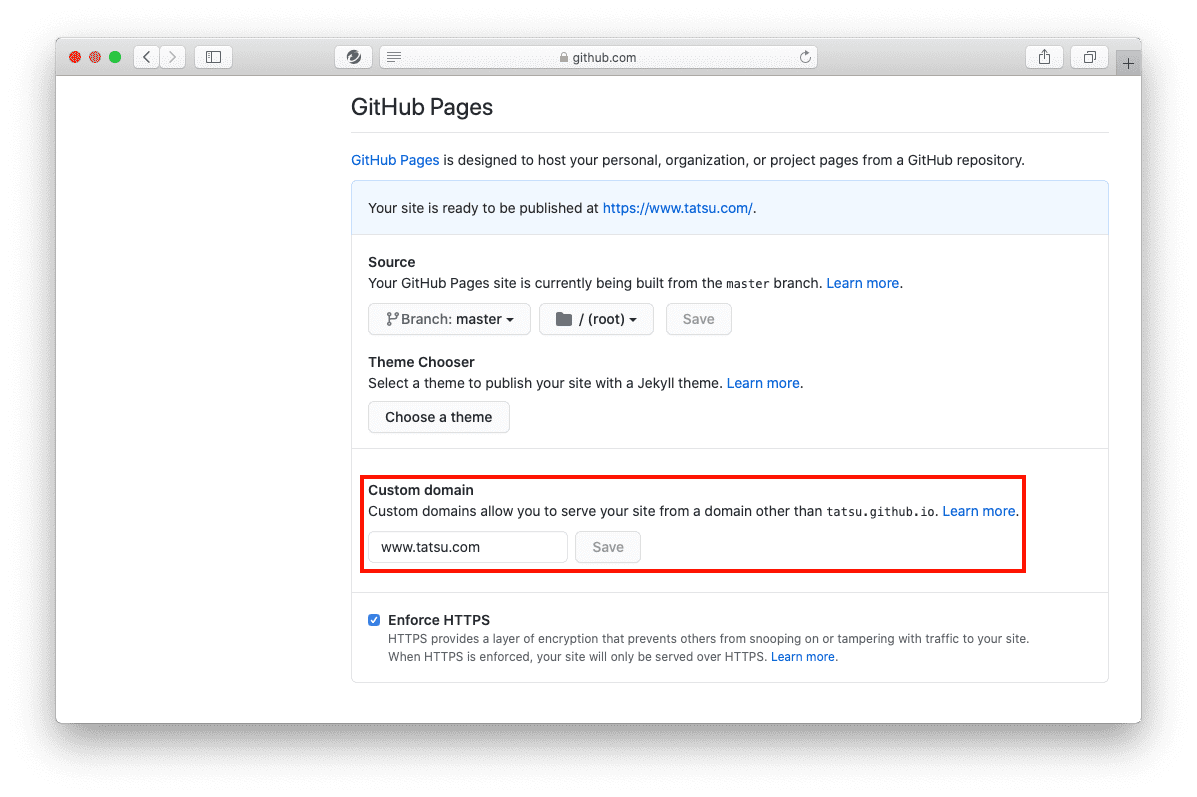1197x797 pixels.
Task: Click the extension icon beside address bar
Action: [x=353, y=57]
